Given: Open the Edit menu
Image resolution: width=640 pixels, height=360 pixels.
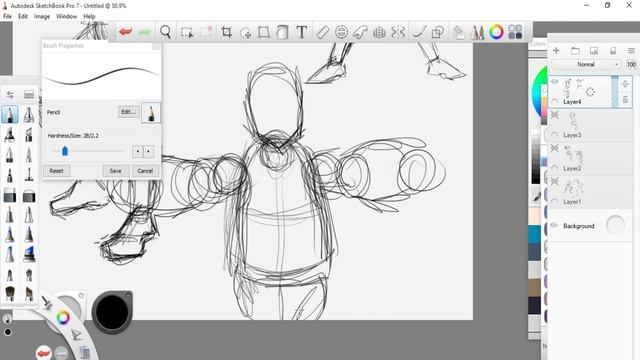Looking at the screenshot, I should point(23,16).
